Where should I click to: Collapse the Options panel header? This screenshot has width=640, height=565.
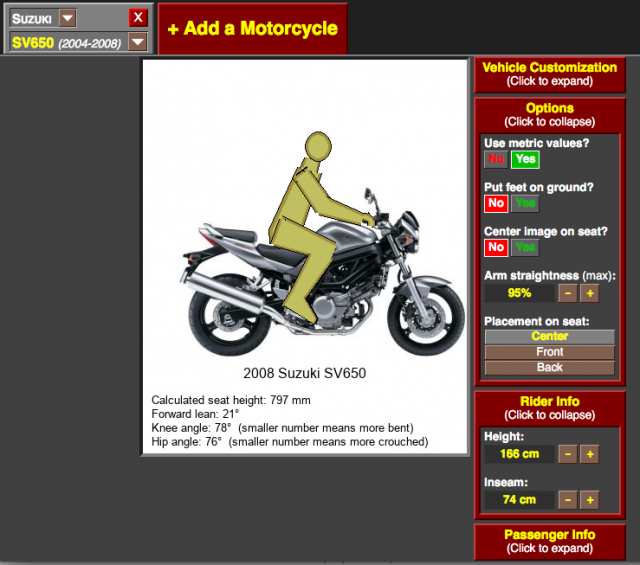click(x=549, y=114)
